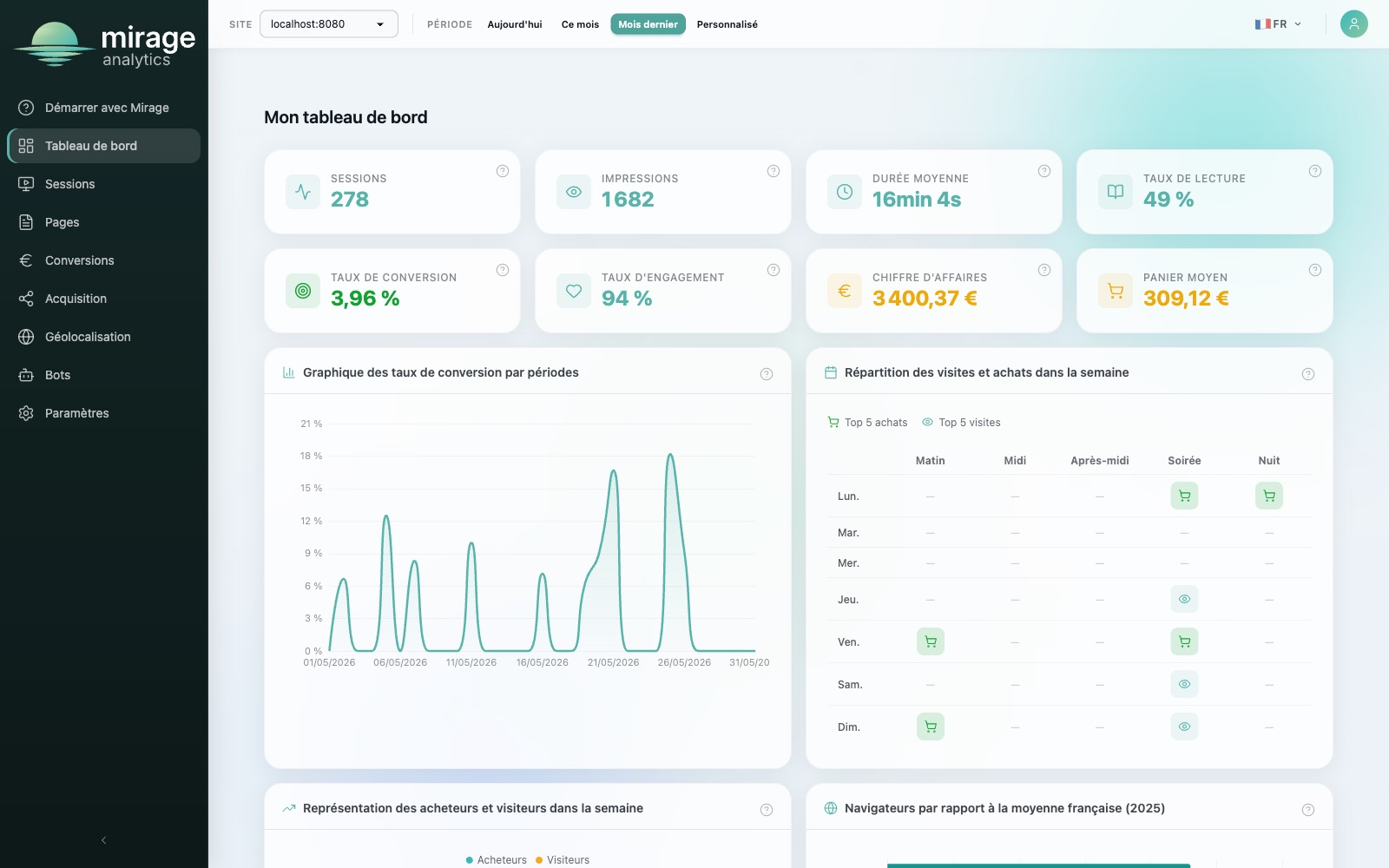This screenshot has width=1389, height=868.
Task: Click the 16min 4s duration value
Action: click(x=917, y=200)
